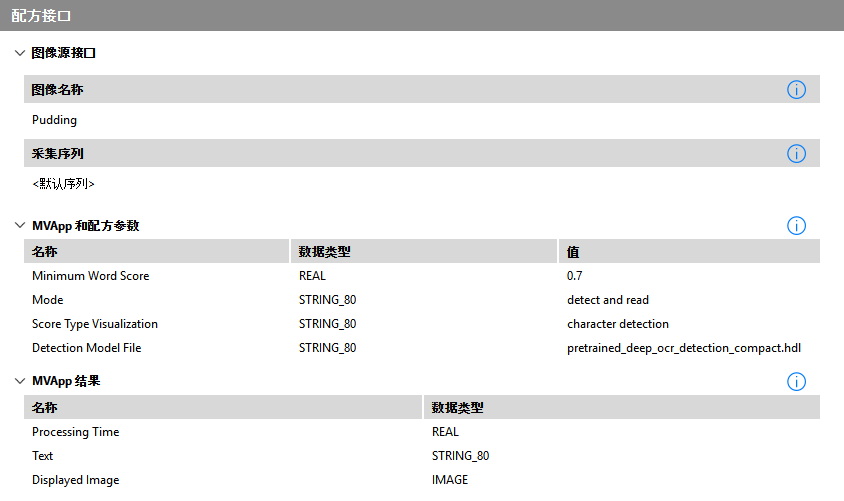This screenshot has width=844, height=501.
Task: Open info icon for MVApp 和配方参数
Action: pyautogui.click(x=796, y=226)
